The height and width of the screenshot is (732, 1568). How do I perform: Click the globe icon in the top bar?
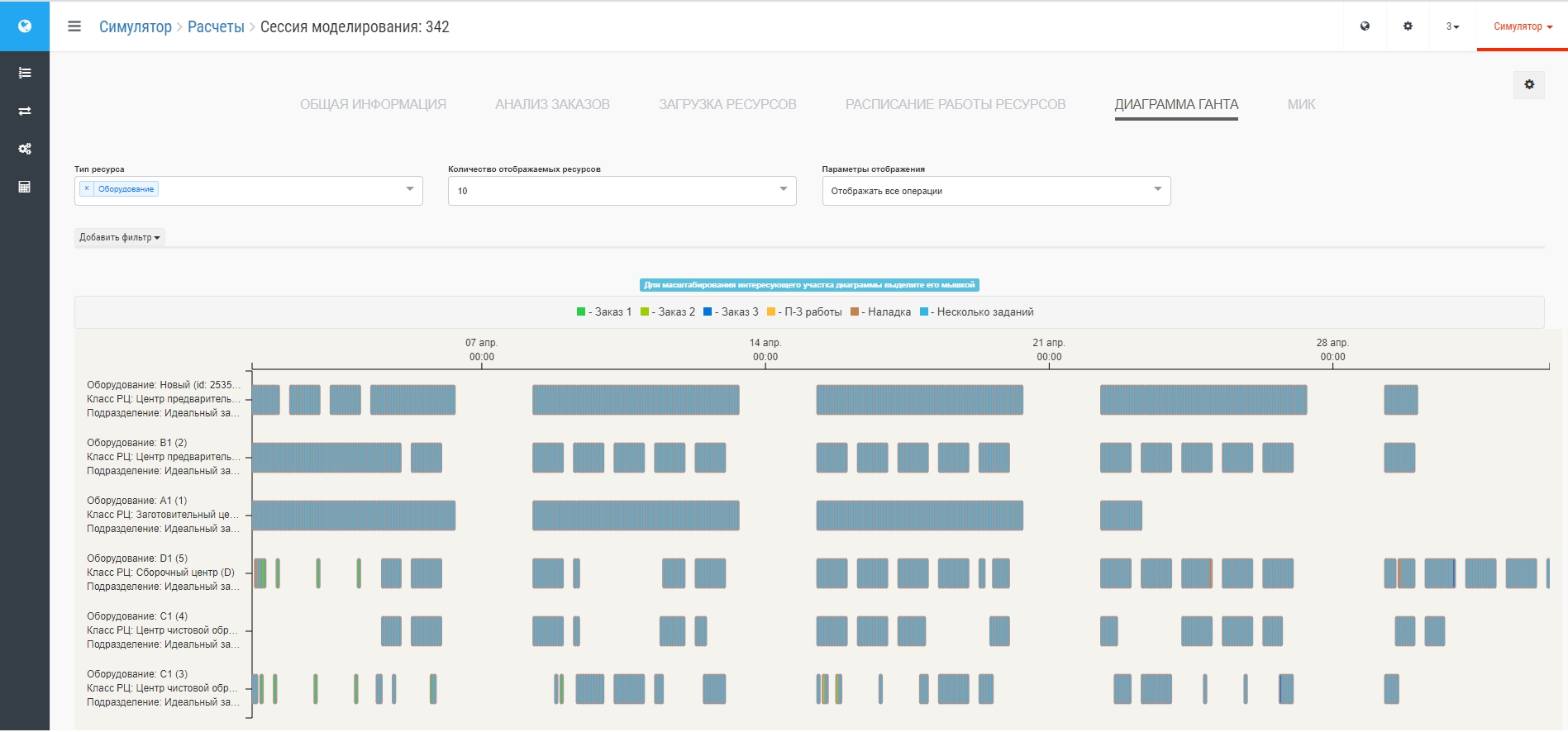(1365, 26)
